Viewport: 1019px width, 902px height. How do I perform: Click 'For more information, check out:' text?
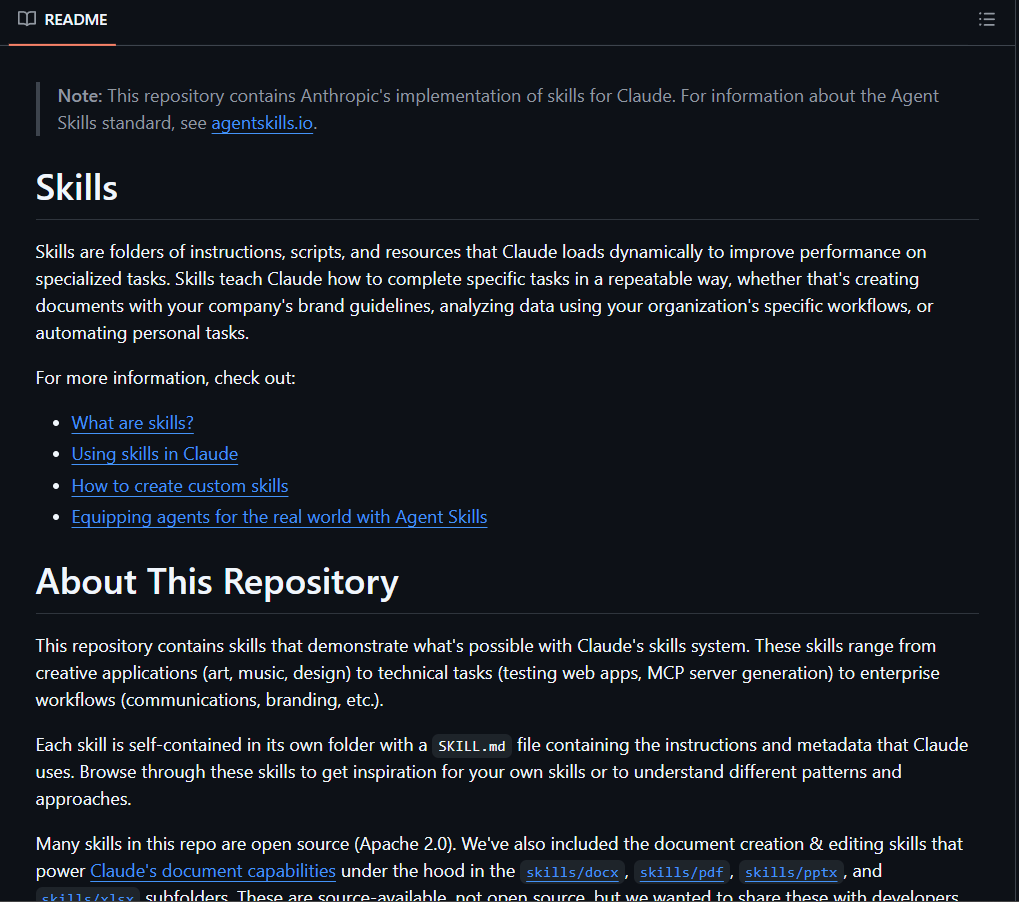(166, 378)
